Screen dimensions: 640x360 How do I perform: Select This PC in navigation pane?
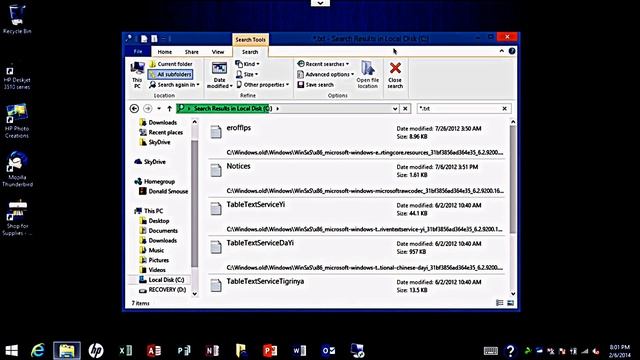tap(149, 211)
